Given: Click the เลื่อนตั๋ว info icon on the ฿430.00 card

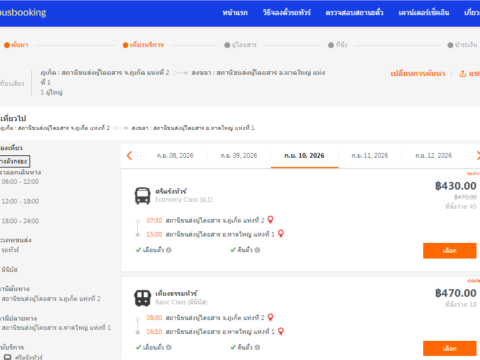Looking at the screenshot, I should (x=169, y=250).
